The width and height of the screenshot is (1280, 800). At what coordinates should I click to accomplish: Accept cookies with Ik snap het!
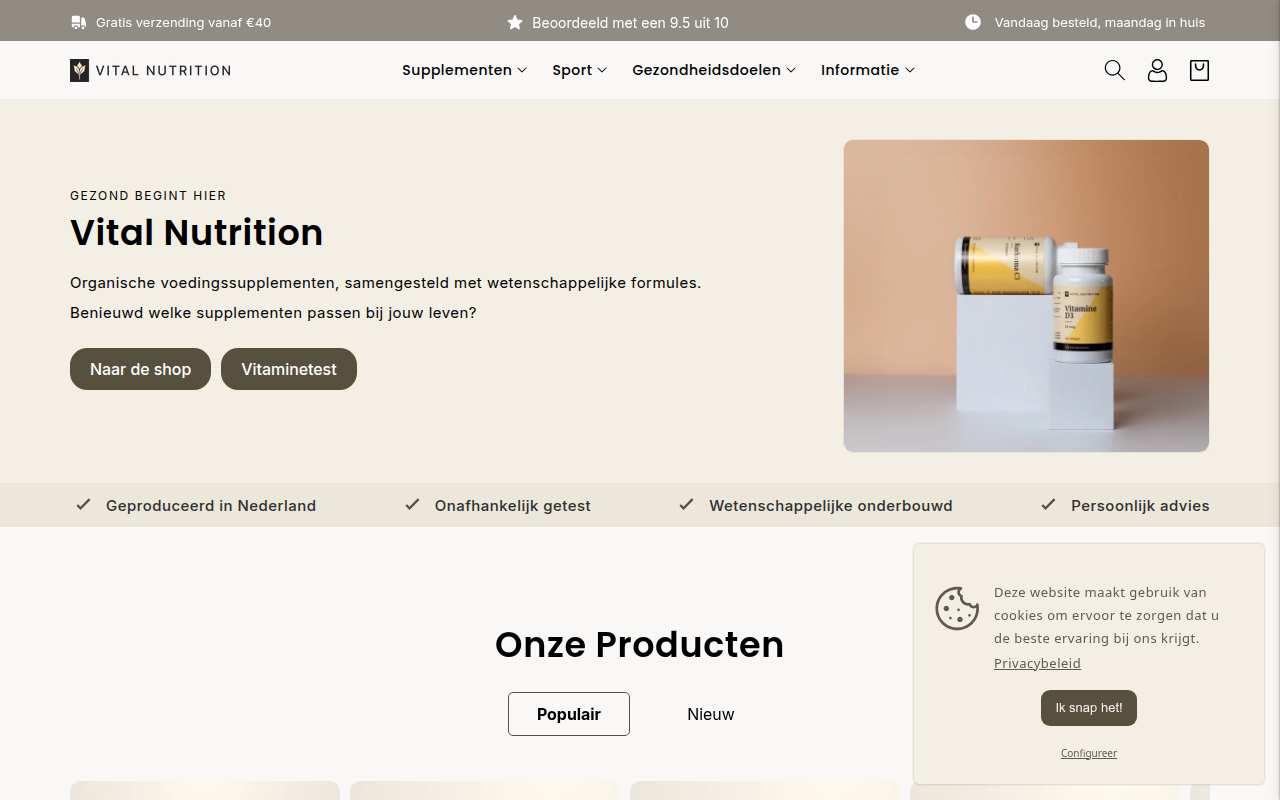1089,708
